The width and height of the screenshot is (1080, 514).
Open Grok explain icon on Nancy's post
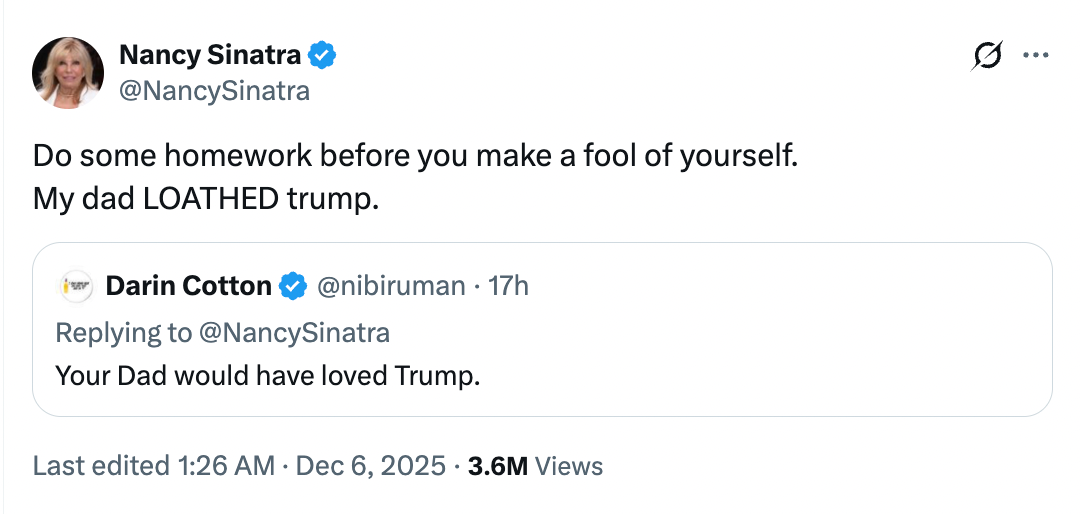click(x=987, y=57)
